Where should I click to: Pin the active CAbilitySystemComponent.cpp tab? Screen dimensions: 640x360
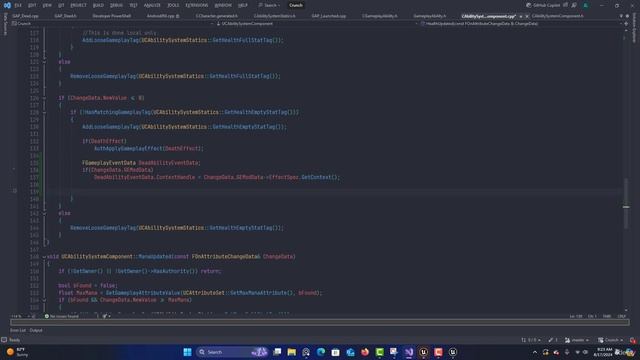pyautogui.click(x=521, y=16)
